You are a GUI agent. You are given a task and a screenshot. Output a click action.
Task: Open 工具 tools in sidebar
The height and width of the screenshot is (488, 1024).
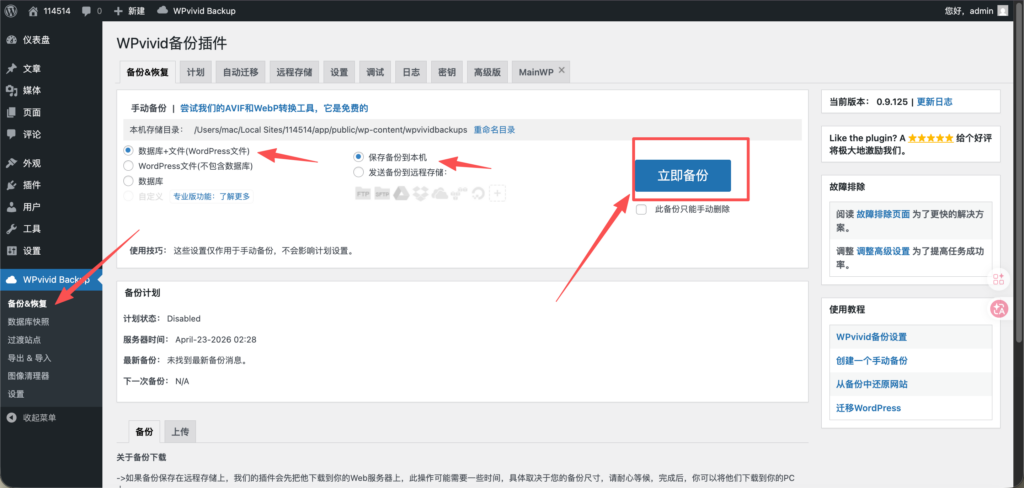(51, 229)
